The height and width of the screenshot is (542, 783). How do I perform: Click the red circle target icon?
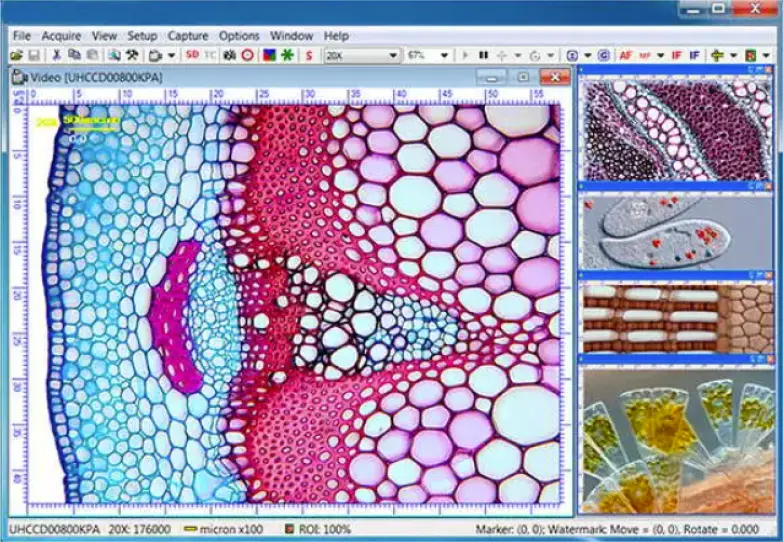pyautogui.click(x=248, y=55)
